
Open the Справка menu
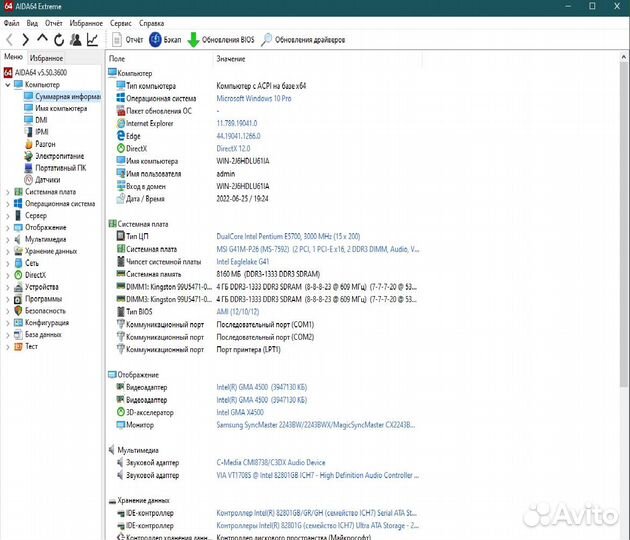[x=151, y=23]
